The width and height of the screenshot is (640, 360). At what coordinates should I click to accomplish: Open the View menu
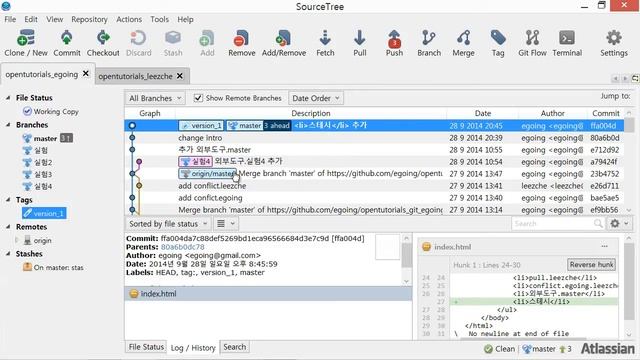(54, 19)
